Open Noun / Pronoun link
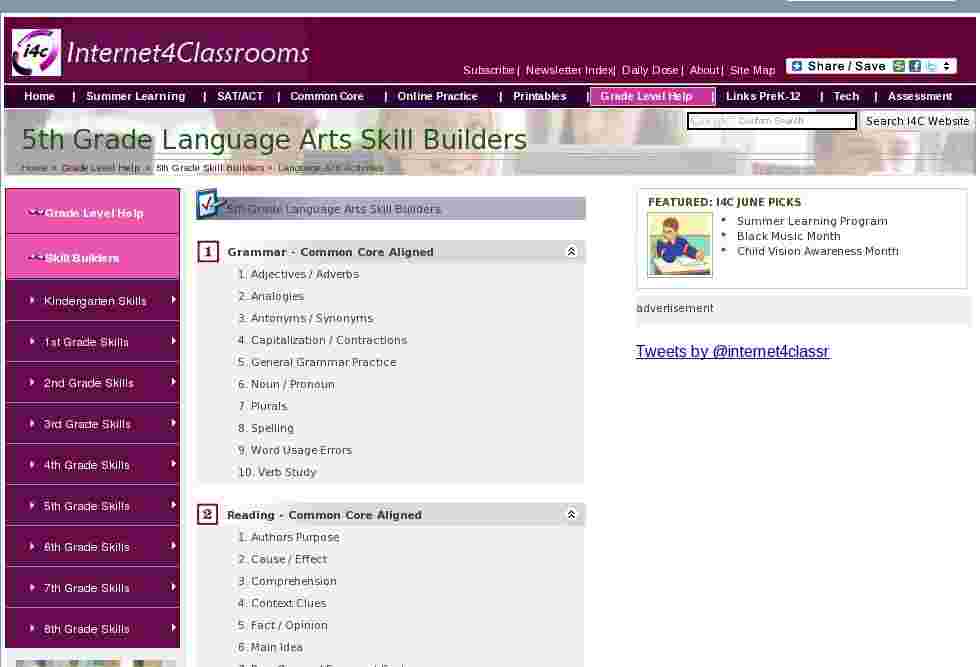The width and height of the screenshot is (980, 667). coord(292,384)
